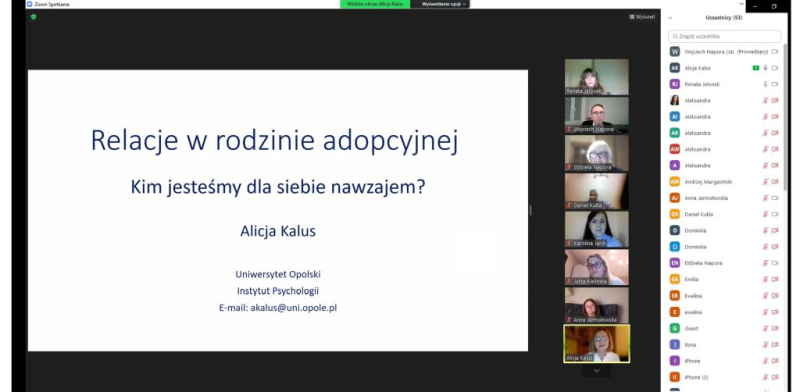Click the green encryption shield icon

(34, 17)
